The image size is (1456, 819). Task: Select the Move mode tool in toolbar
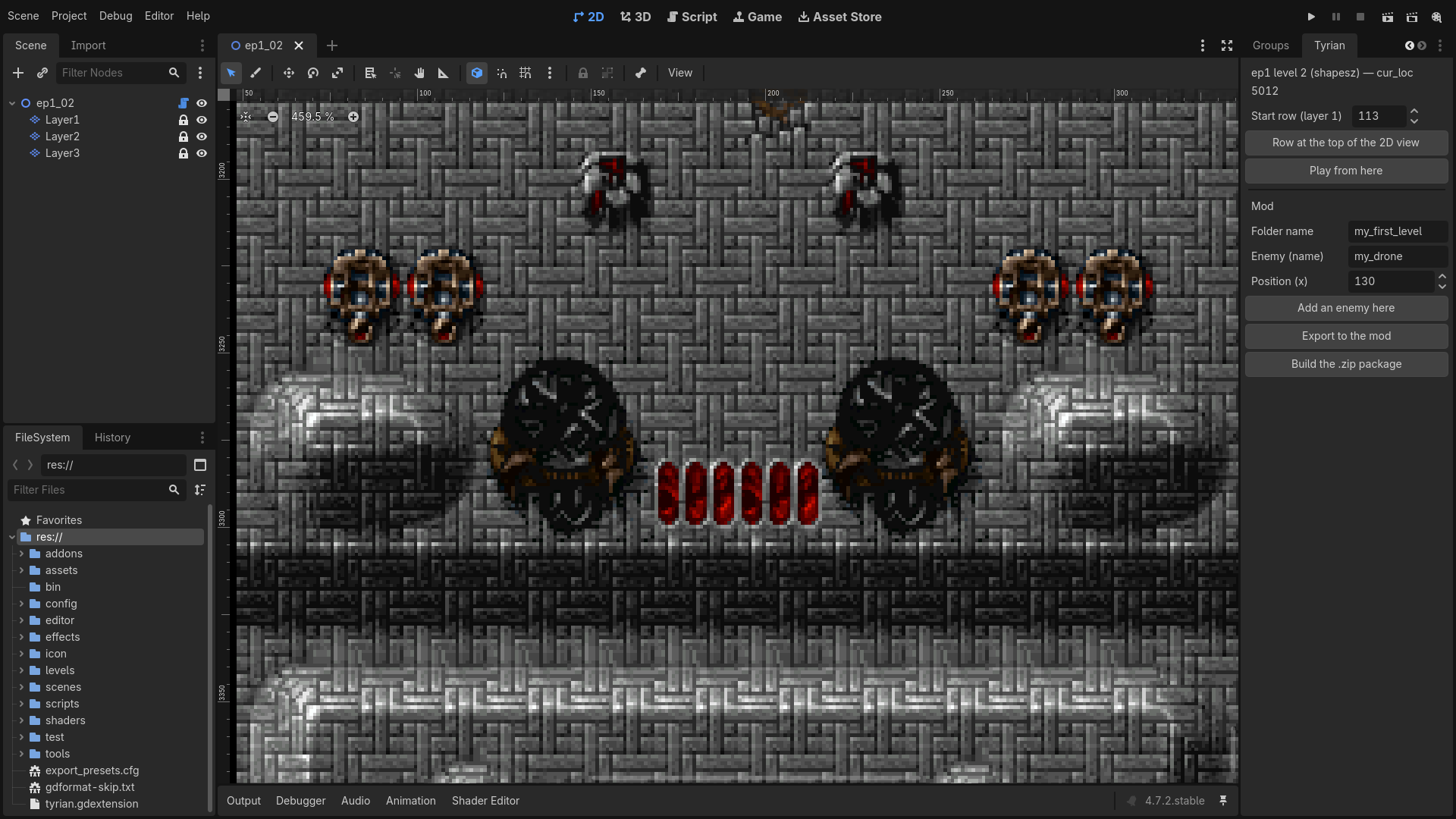289,73
